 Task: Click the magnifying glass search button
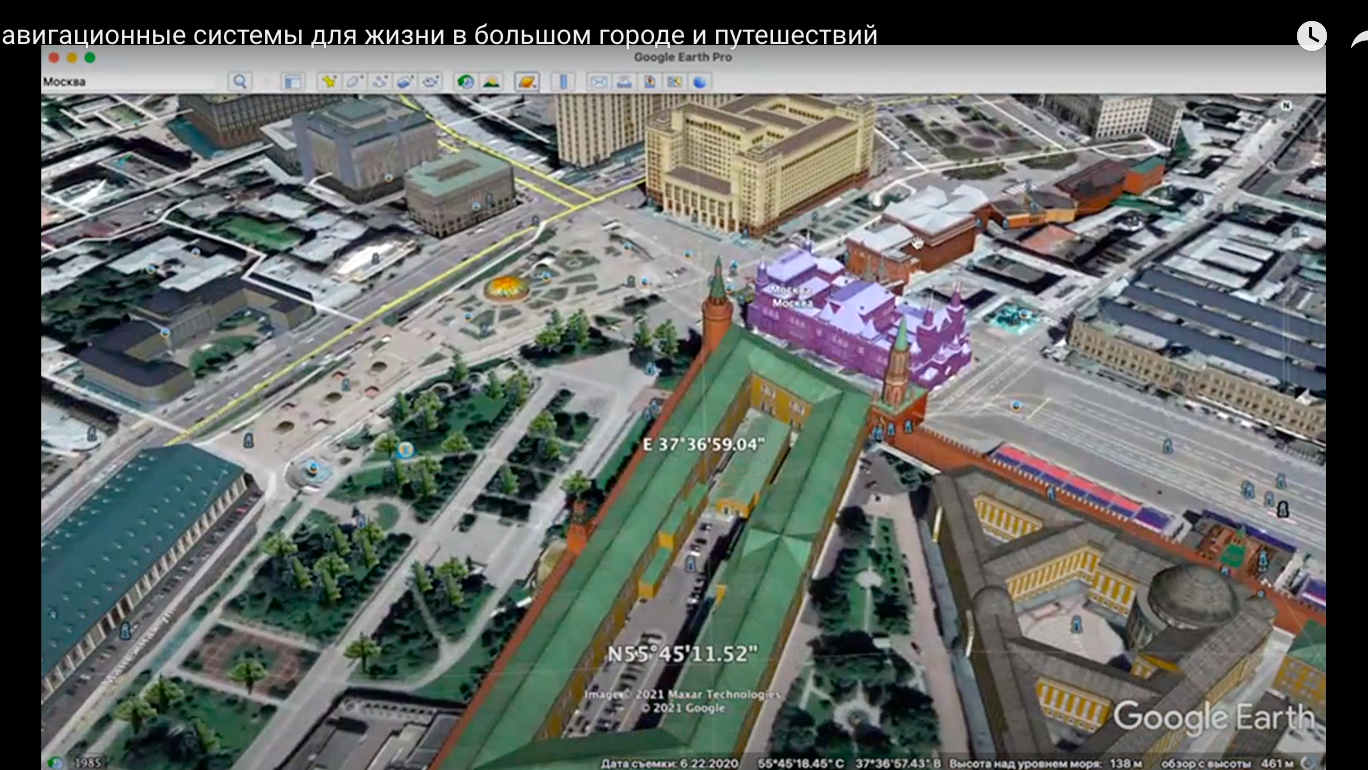tap(239, 82)
